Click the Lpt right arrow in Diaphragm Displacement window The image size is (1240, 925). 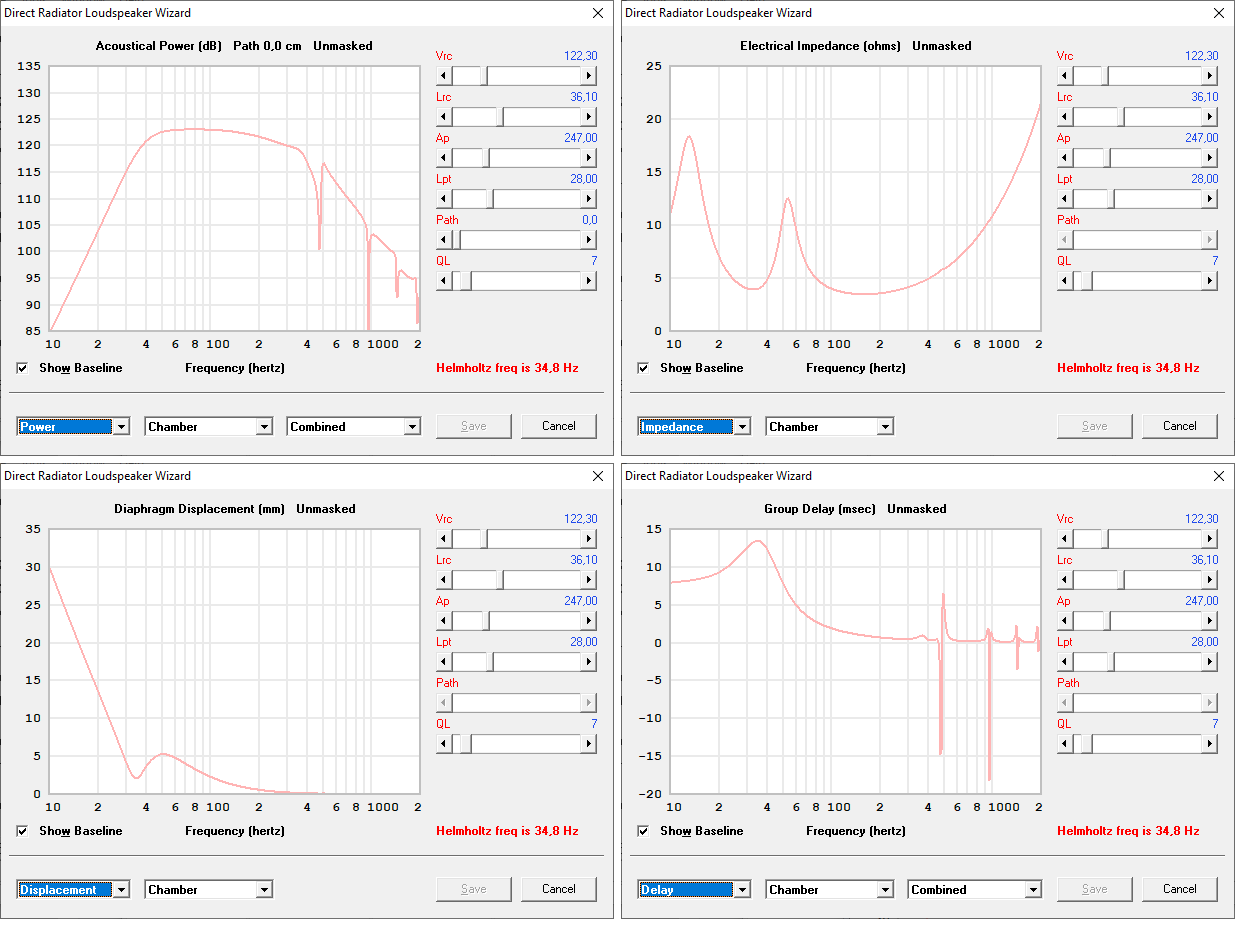pyautogui.click(x=589, y=662)
